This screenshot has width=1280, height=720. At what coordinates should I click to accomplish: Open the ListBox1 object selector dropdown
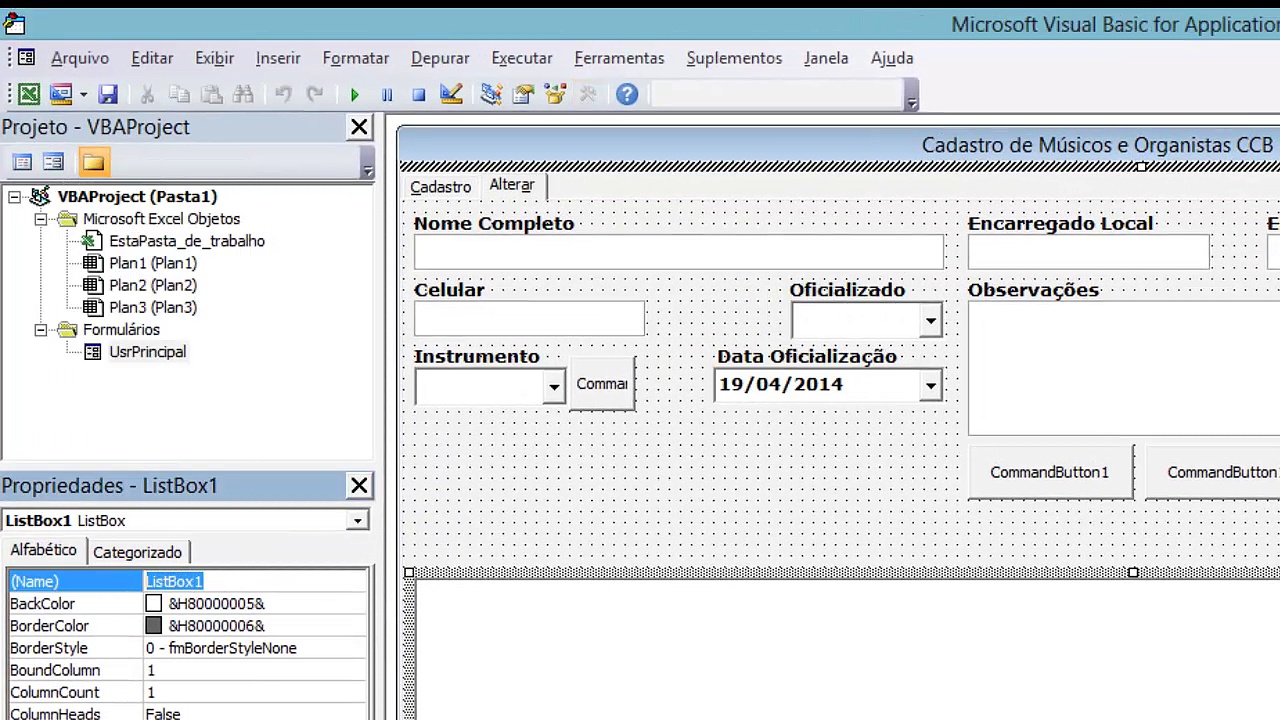[357, 521]
